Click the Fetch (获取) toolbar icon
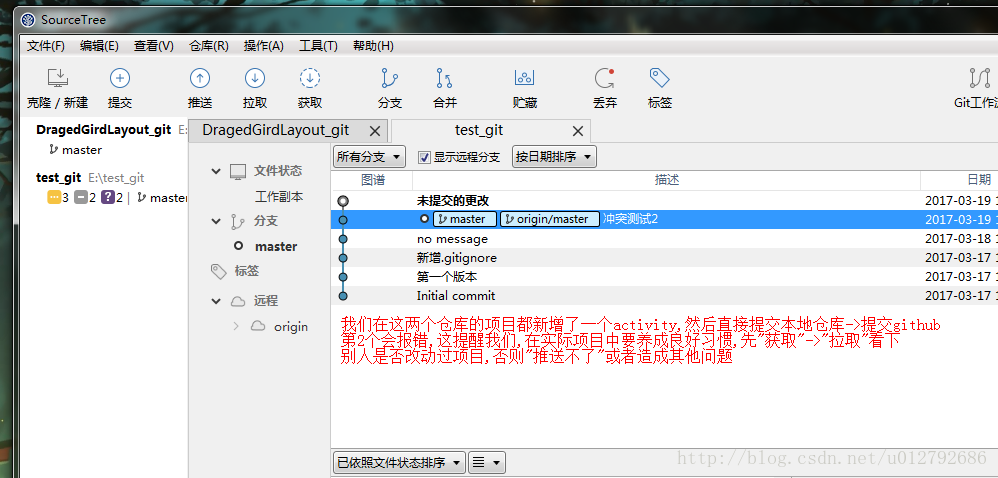 (x=310, y=78)
